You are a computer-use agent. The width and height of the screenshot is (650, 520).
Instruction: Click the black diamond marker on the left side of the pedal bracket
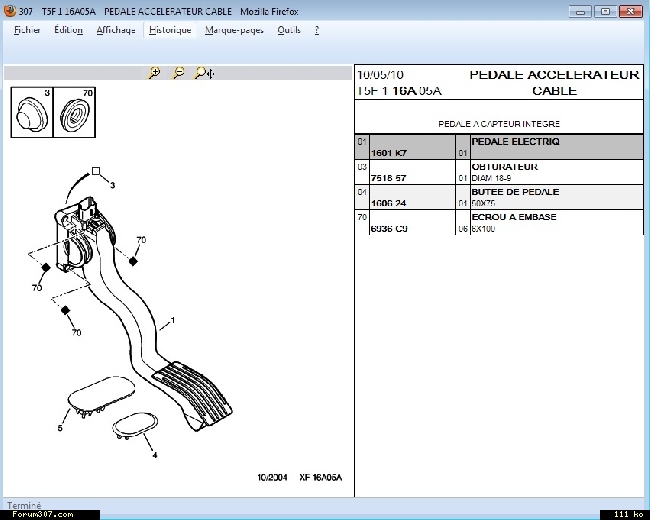(46, 267)
